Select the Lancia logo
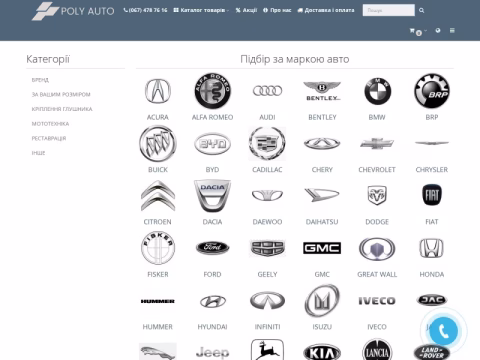480x360 pixels. [377, 350]
